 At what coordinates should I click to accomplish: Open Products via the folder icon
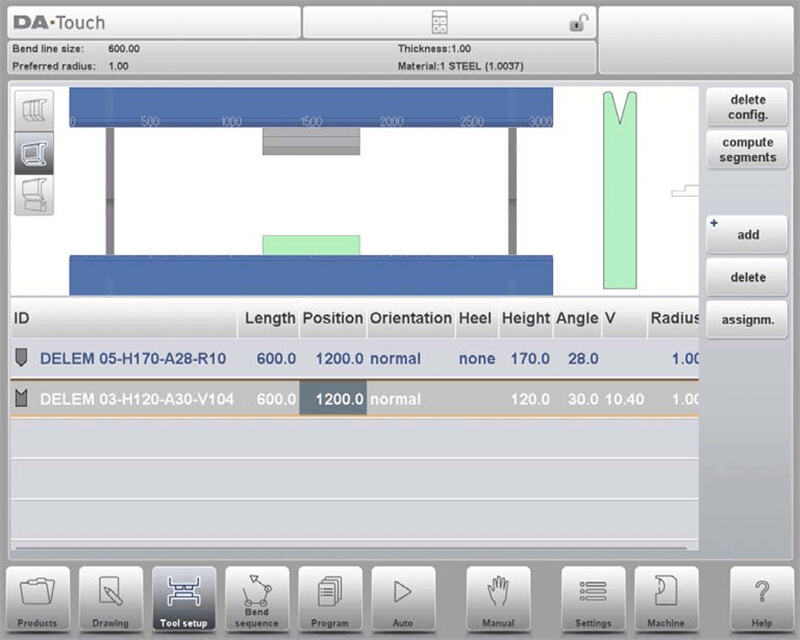[x=38, y=598]
